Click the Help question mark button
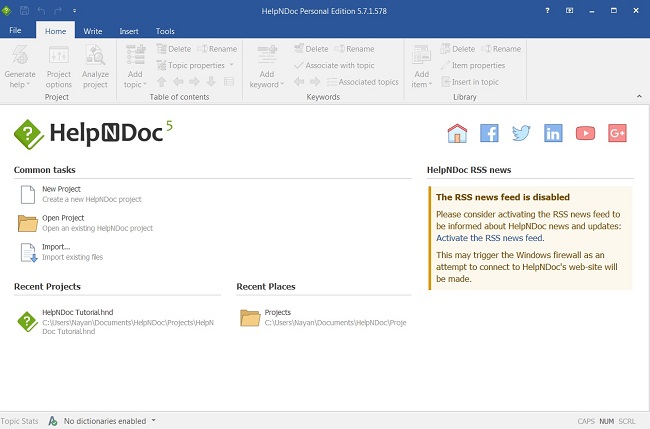650x429 pixels. click(x=547, y=11)
